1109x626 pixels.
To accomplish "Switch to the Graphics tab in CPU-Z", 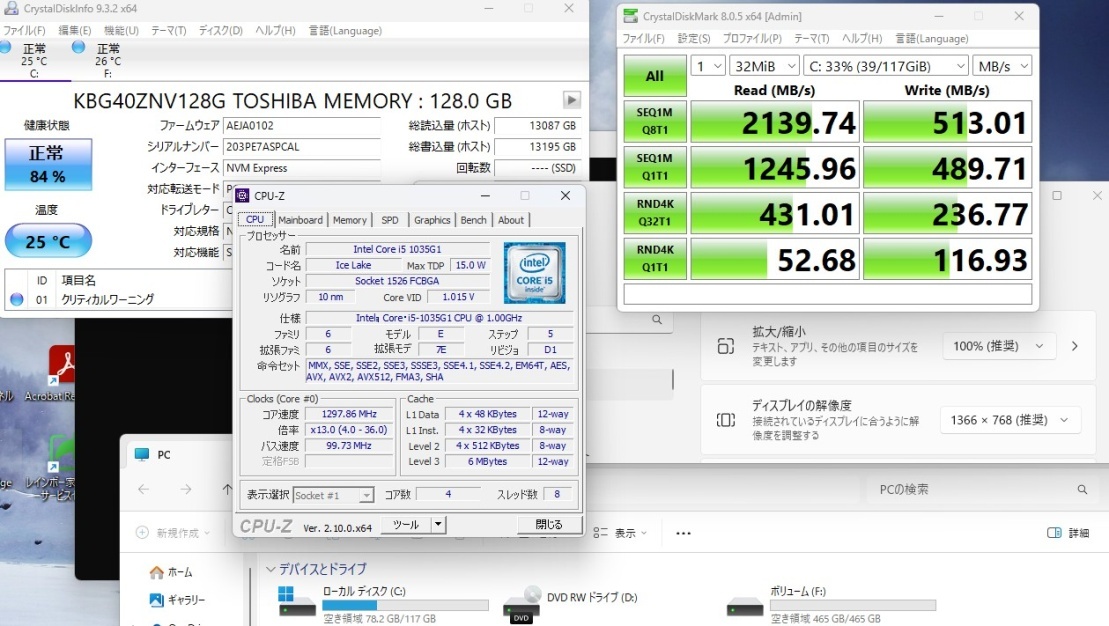I will (432, 220).
